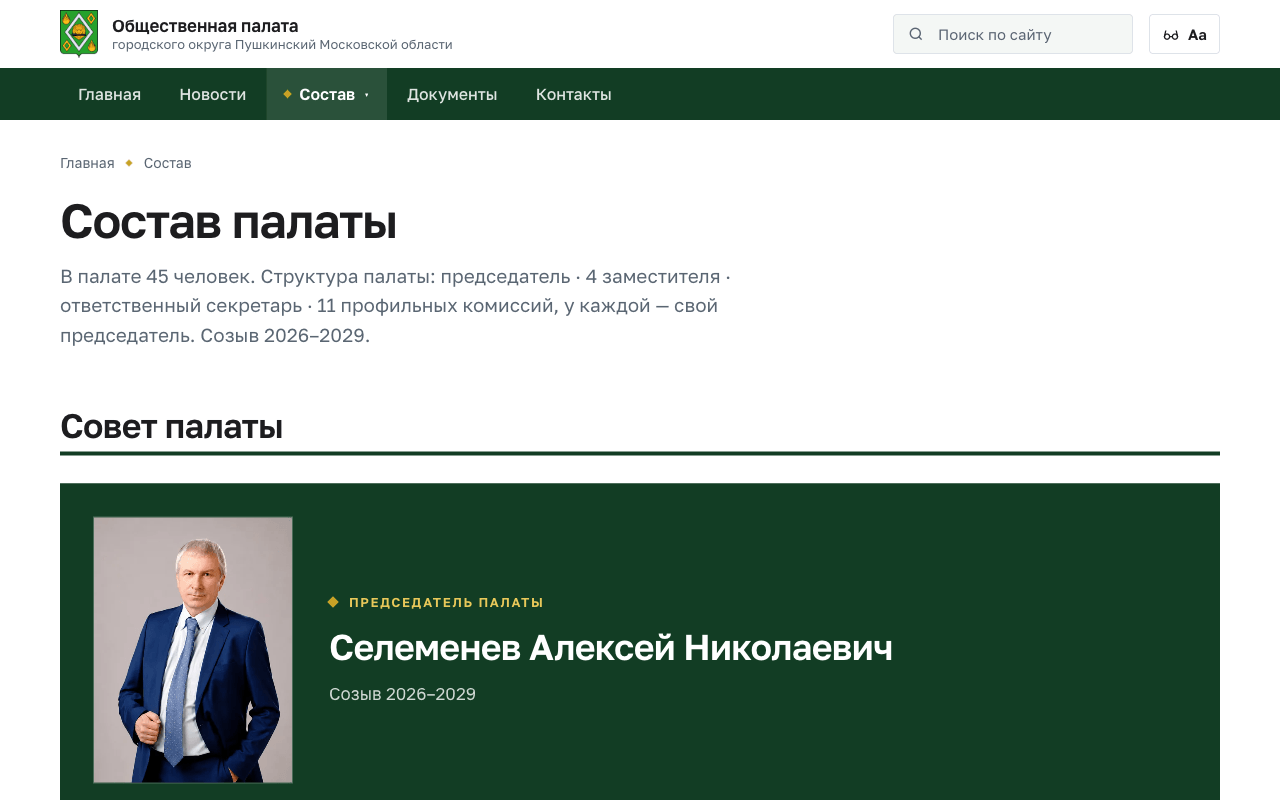Click the Состав breadcrumb link

[168, 163]
